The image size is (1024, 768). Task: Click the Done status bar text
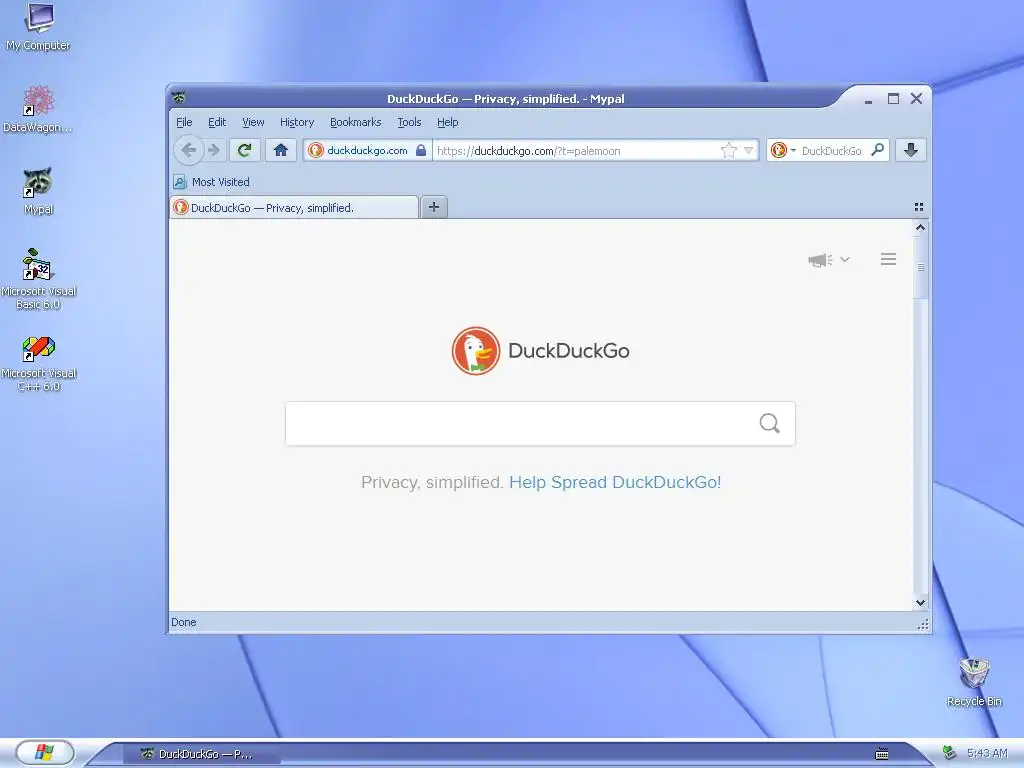[x=184, y=622]
